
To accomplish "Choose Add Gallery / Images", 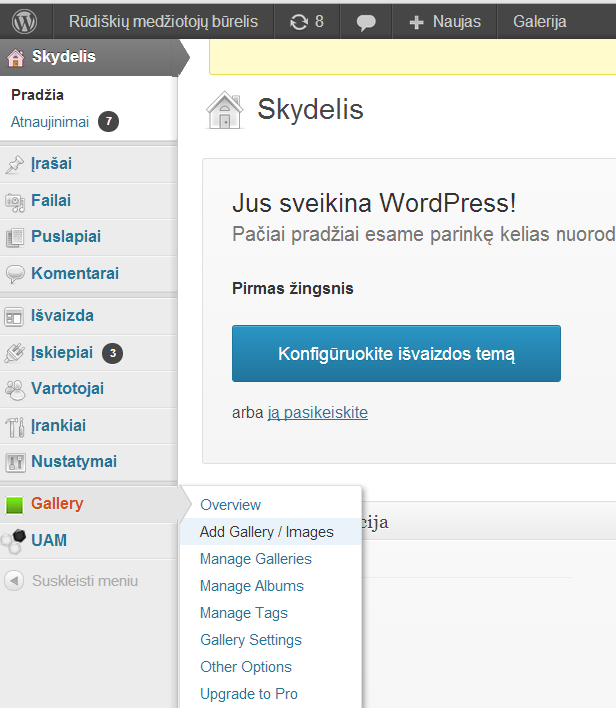I will pyautogui.click(x=266, y=532).
